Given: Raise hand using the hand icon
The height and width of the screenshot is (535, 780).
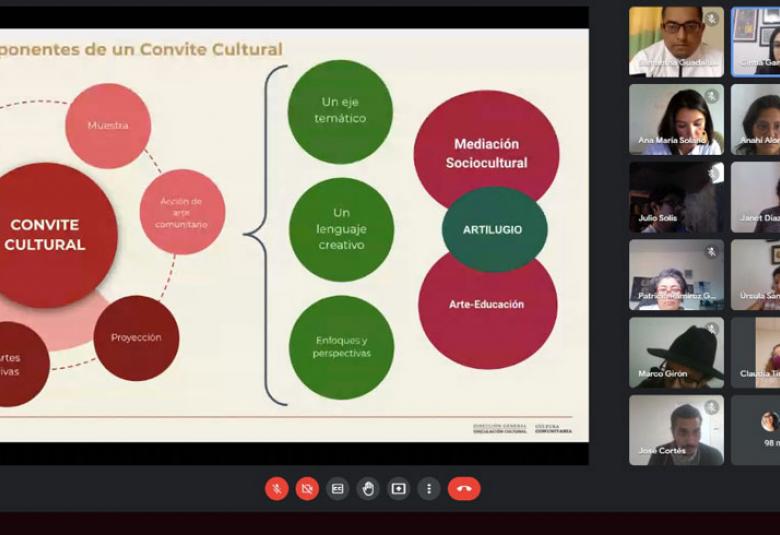Looking at the screenshot, I should click(x=368, y=489).
